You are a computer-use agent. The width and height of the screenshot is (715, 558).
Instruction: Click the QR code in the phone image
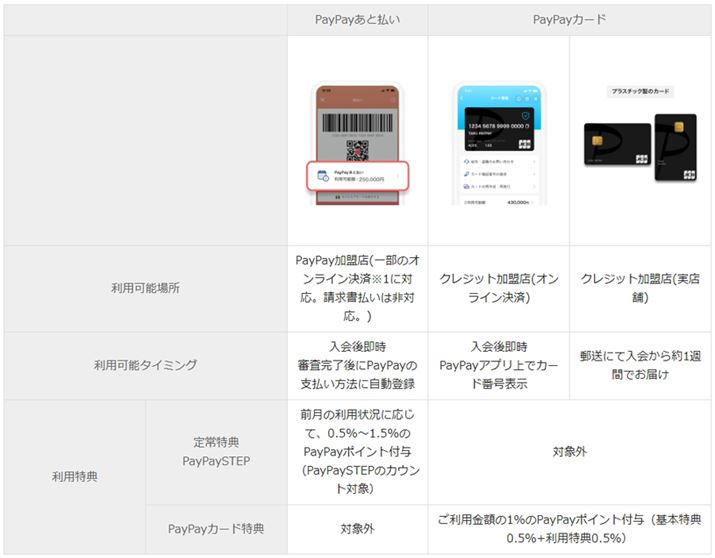[358, 150]
